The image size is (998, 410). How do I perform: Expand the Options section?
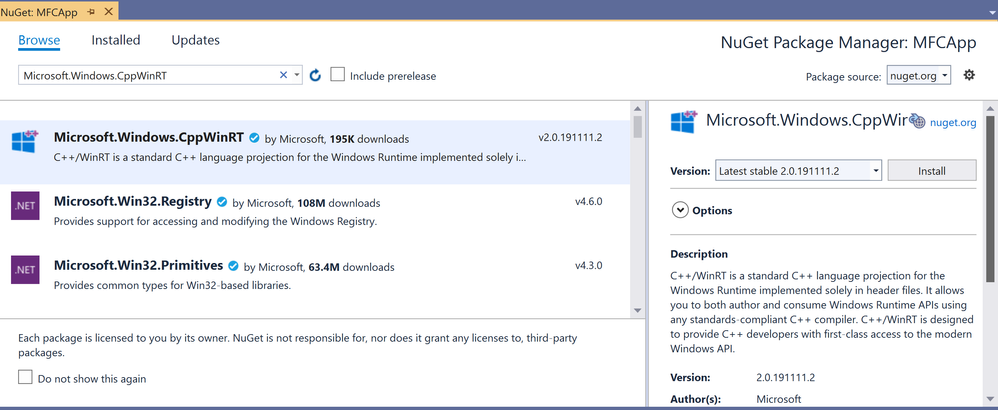[x=680, y=210]
